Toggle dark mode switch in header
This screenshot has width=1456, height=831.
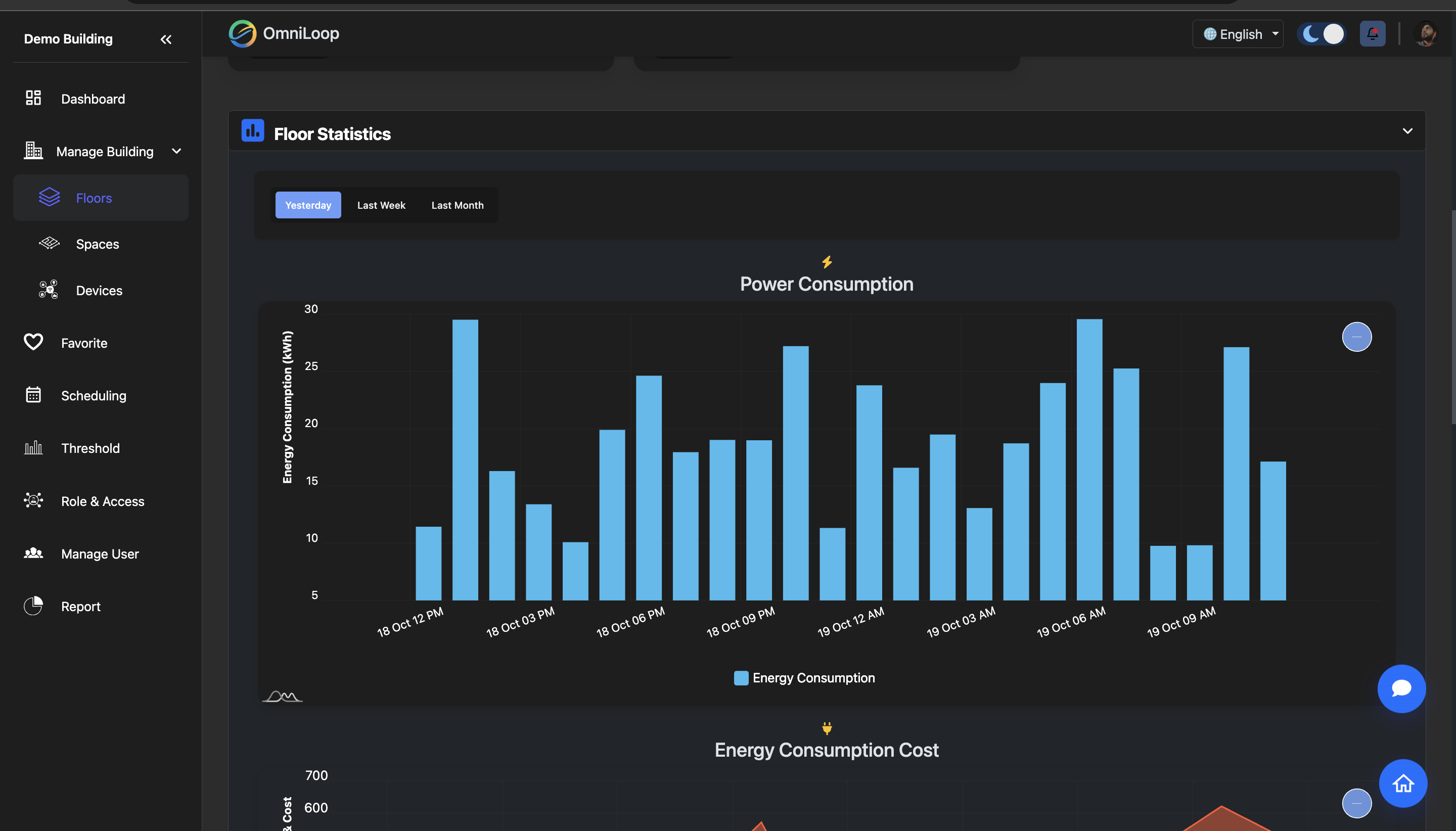[x=1322, y=34]
